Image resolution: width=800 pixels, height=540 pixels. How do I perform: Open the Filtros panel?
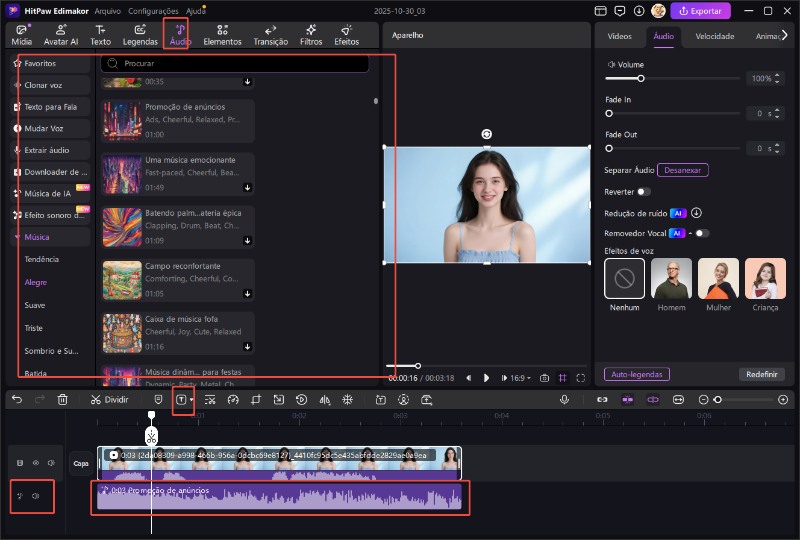[x=311, y=35]
